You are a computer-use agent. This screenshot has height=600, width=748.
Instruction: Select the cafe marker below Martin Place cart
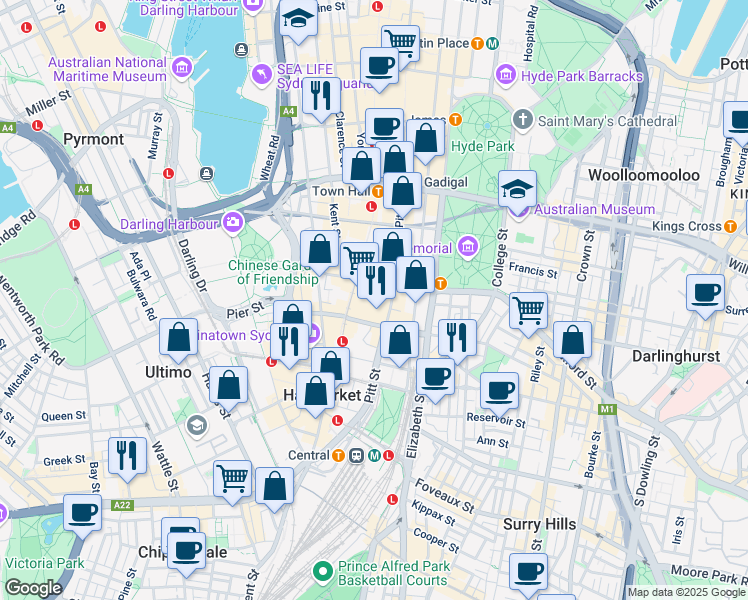[x=379, y=67]
